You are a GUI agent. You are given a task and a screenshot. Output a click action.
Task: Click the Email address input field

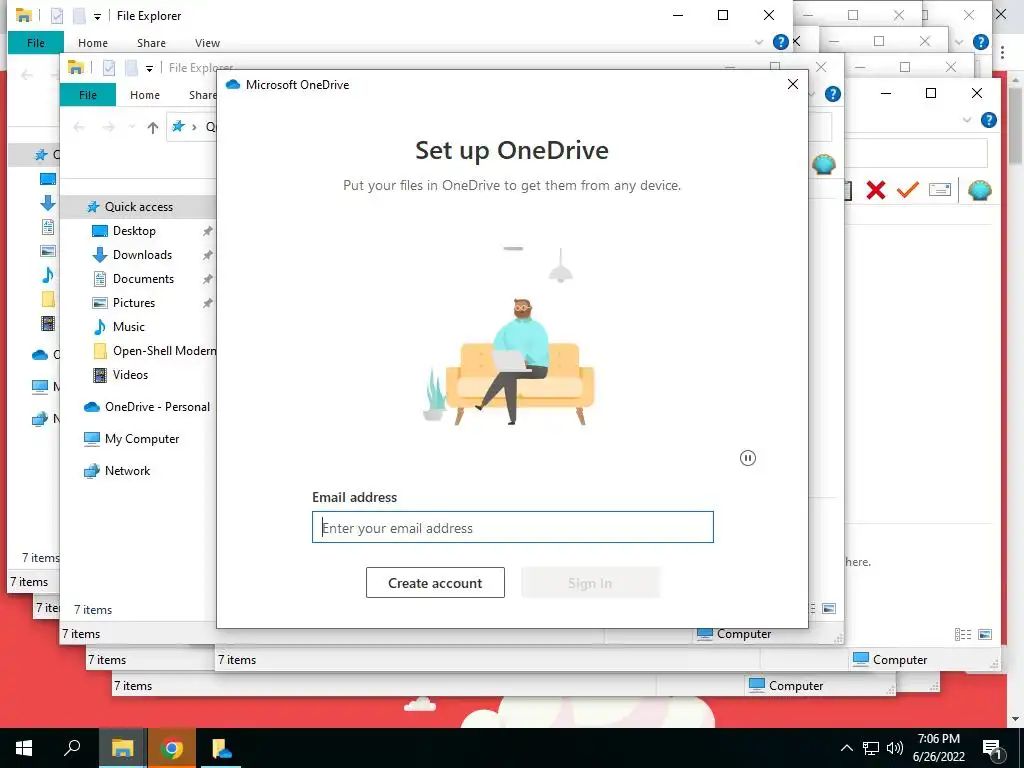pos(513,527)
